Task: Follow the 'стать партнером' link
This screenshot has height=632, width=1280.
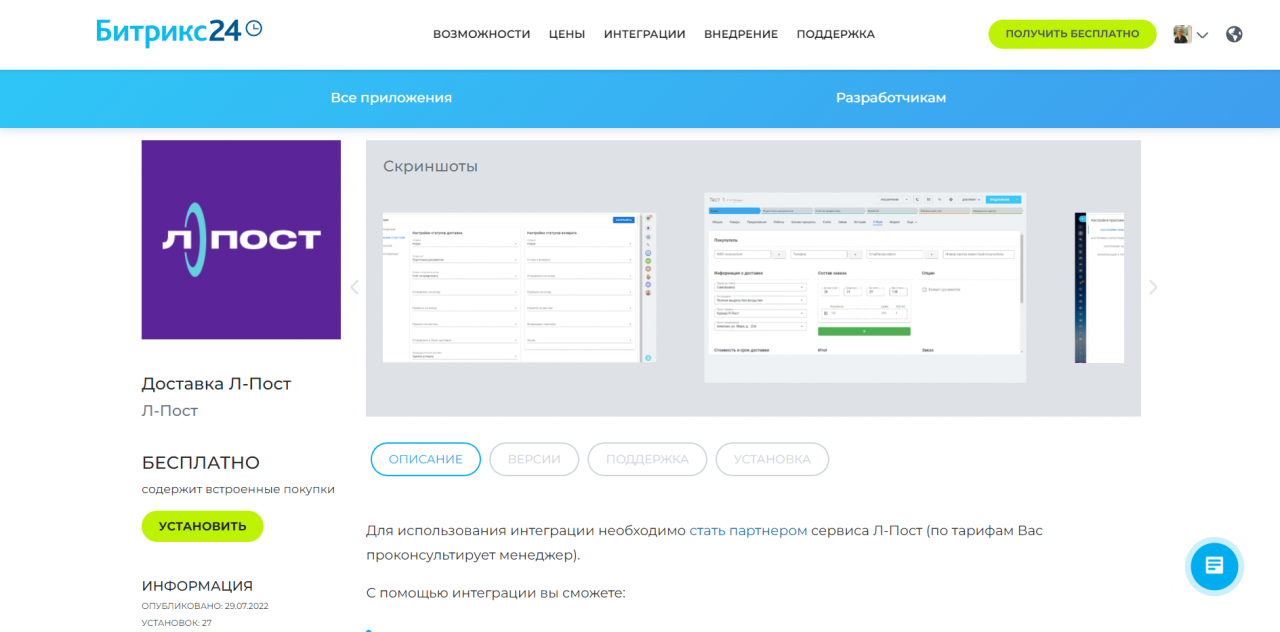Action: tap(748, 530)
